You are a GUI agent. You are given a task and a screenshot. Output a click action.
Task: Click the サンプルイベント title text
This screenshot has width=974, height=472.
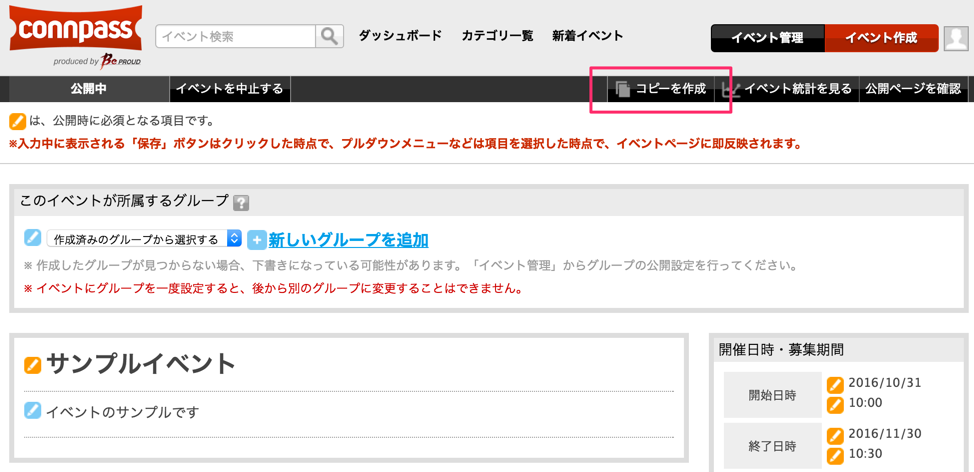coord(141,364)
